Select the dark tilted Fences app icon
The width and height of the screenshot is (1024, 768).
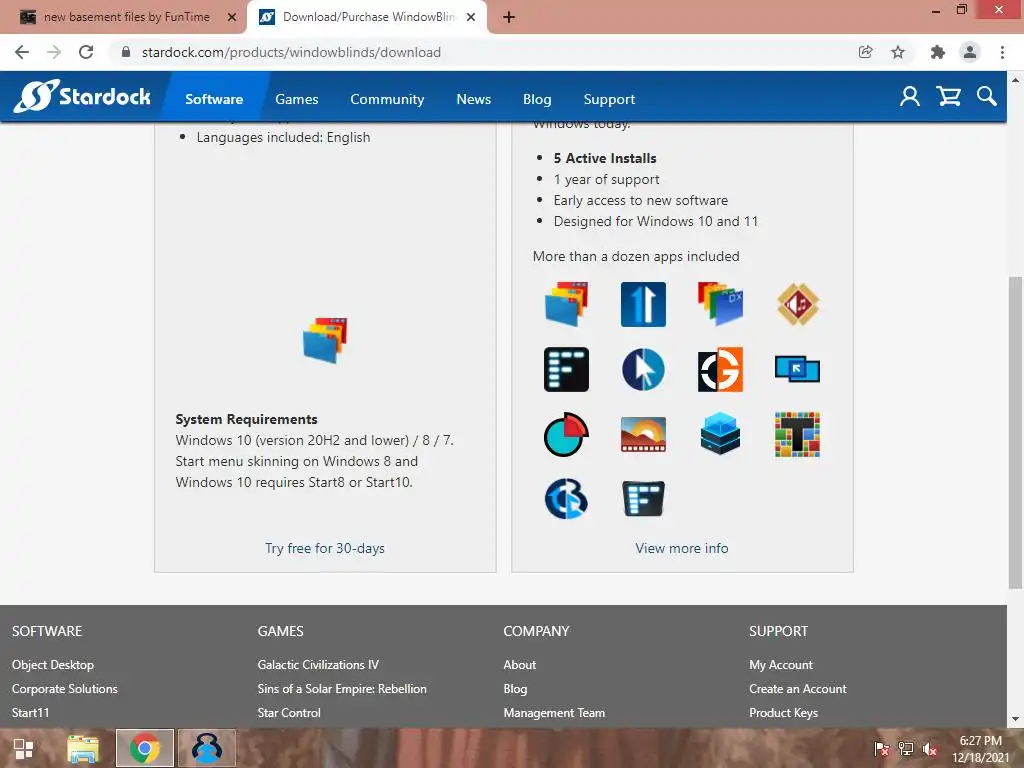point(643,499)
